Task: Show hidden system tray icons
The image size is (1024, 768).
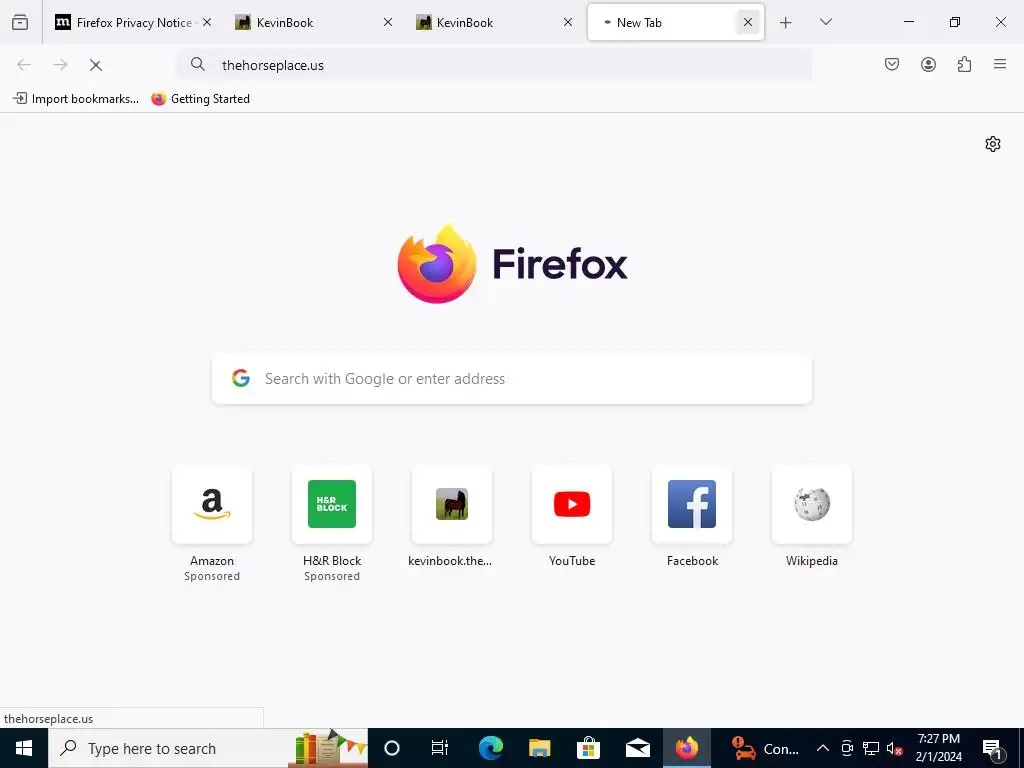Action: [x=823, y=748]
